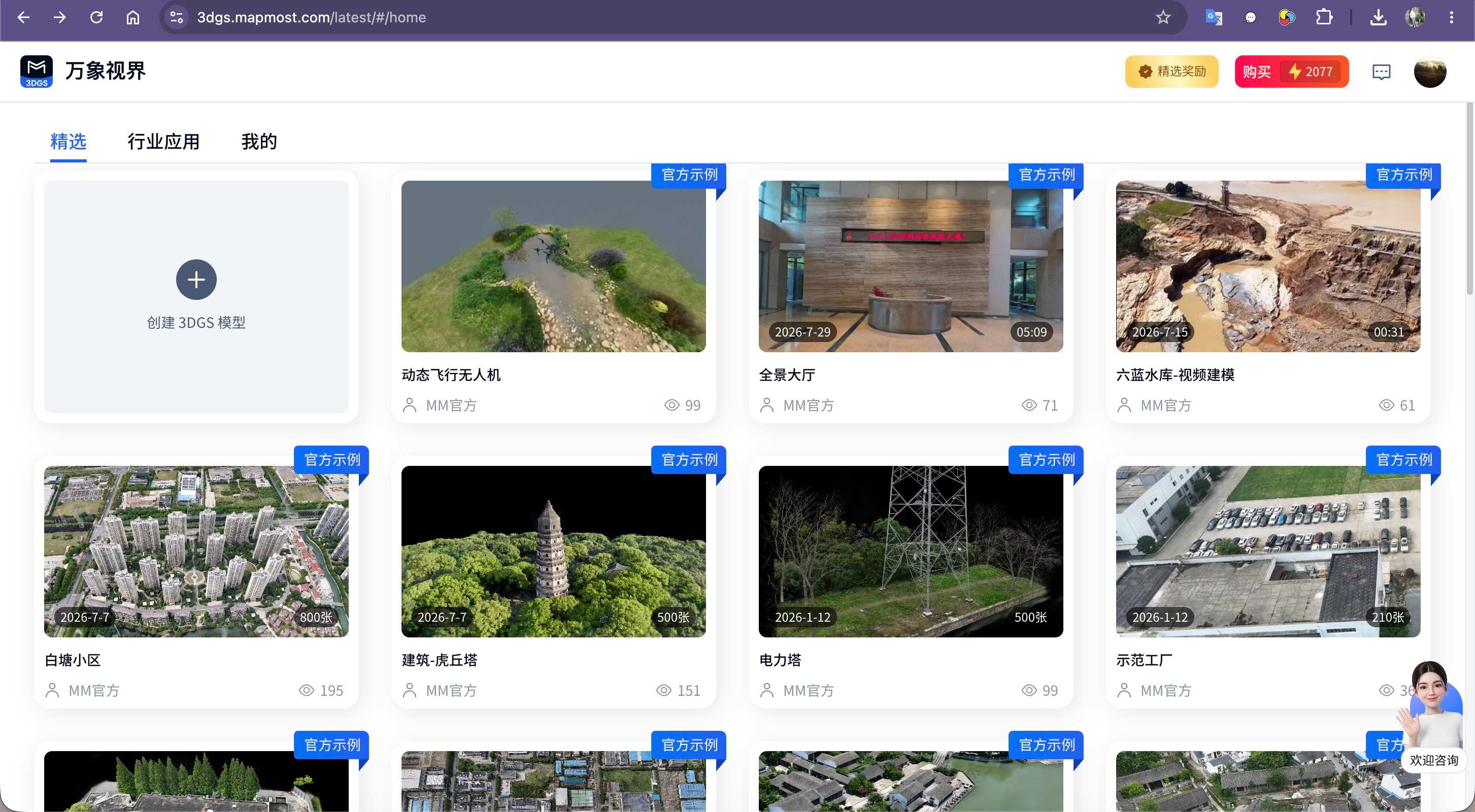This screenshot has width=1475, height=812.
Task: Open the Google Translate extension
Action: 1213,17
